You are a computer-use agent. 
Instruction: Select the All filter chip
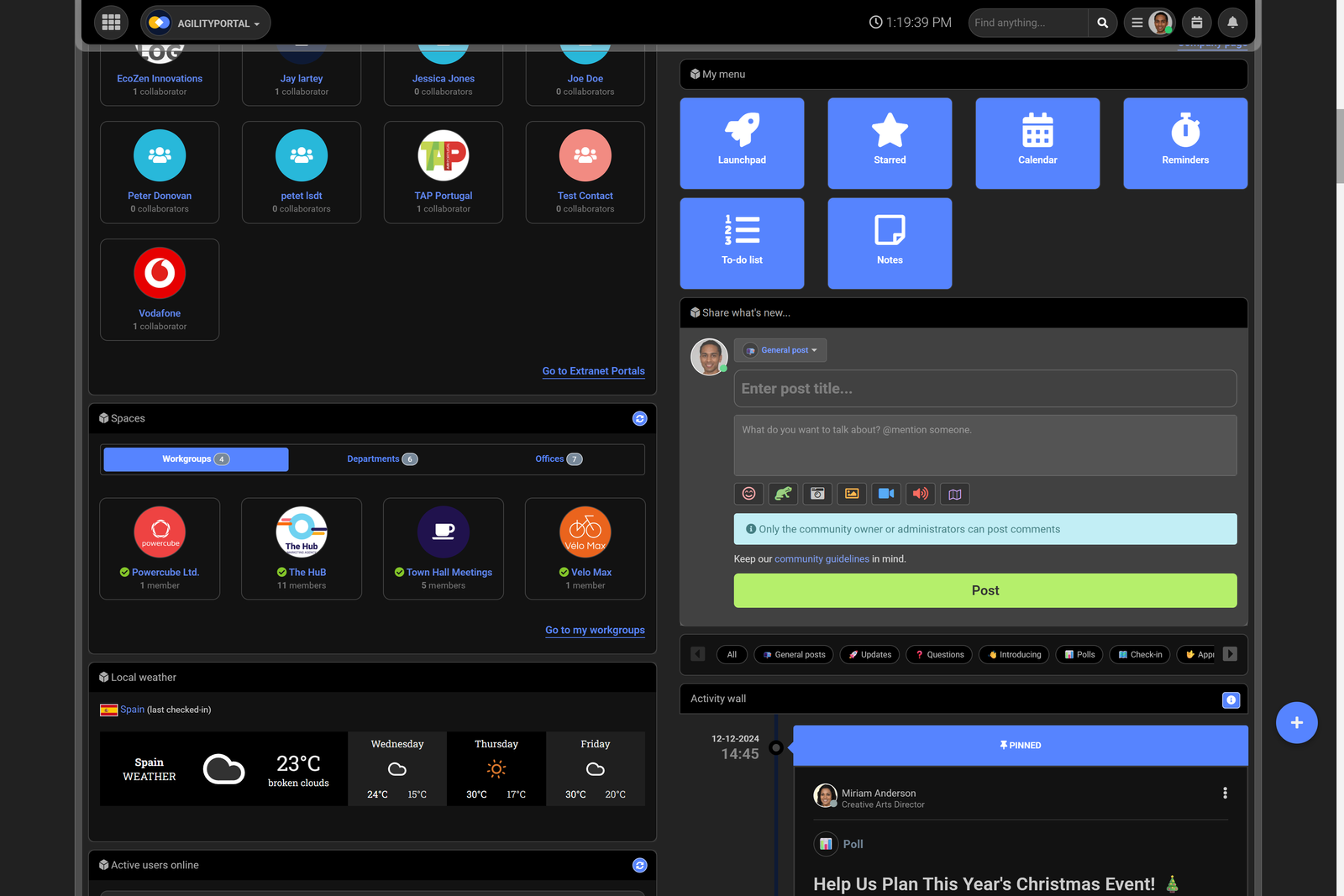tap(732, 654)
